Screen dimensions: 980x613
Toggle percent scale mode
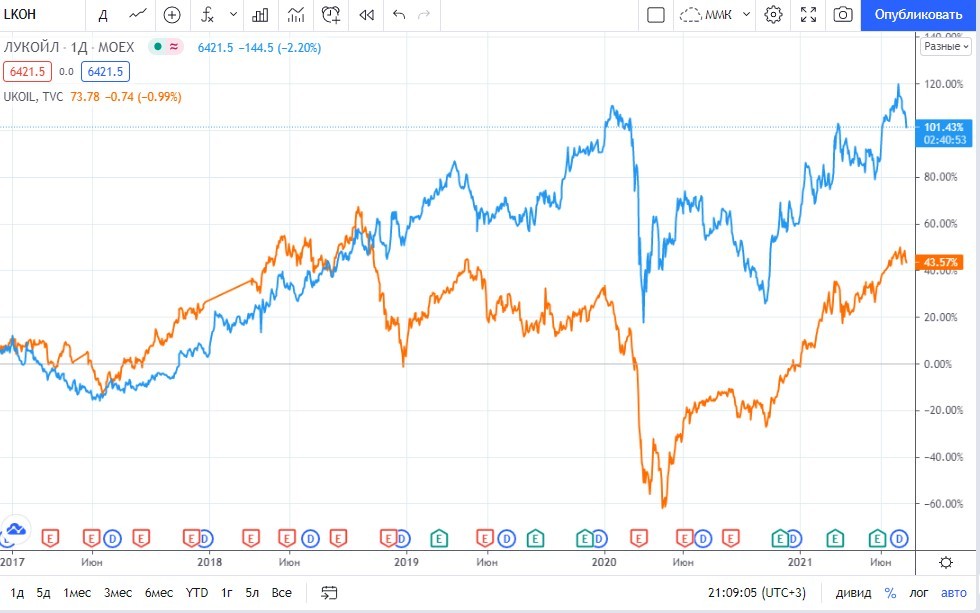click(x=890, y=593)
